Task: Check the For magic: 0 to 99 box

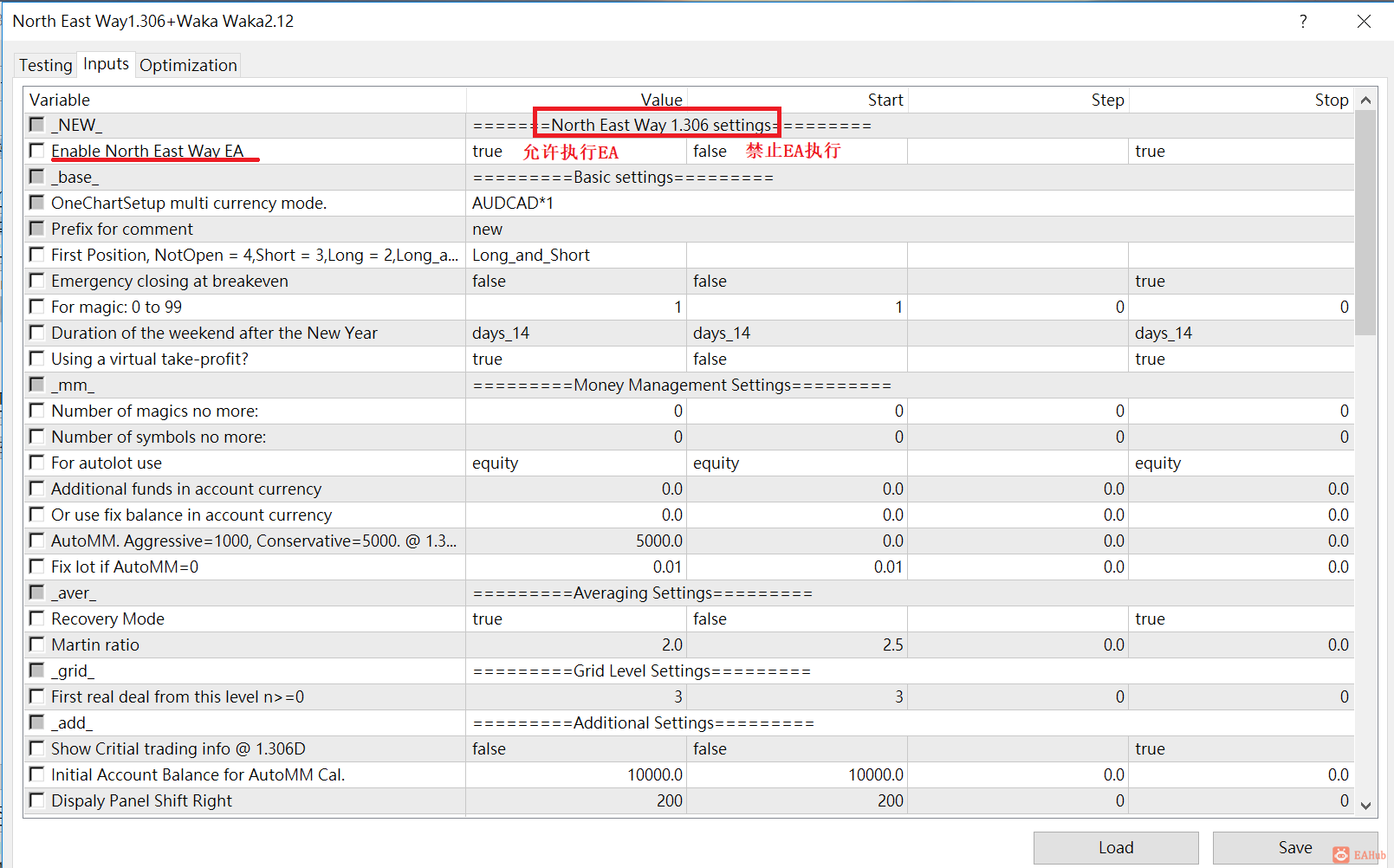Action: coord(37,307)
